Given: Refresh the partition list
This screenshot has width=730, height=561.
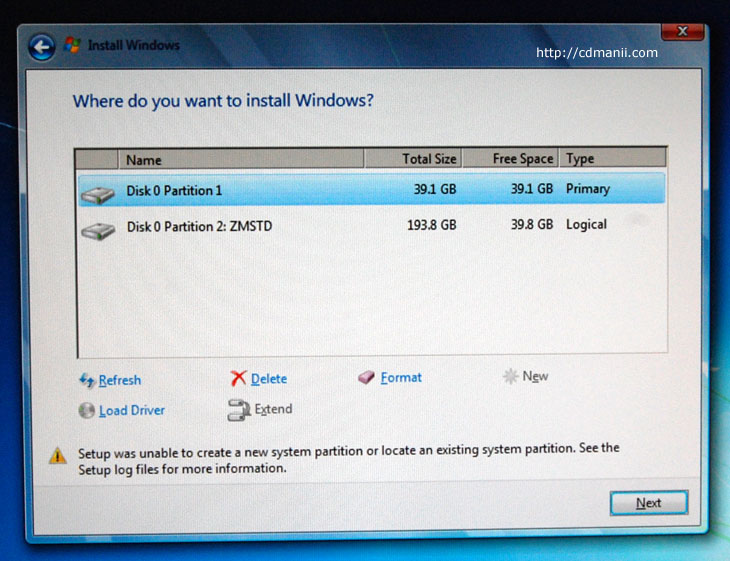Looking at the screenshot, I should (120, 380).
